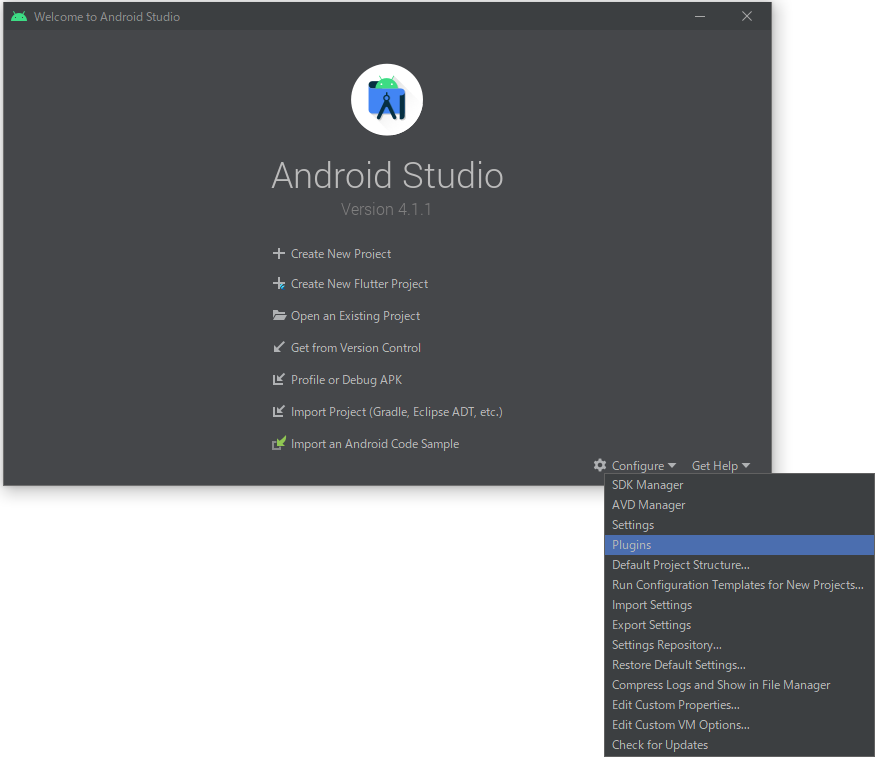Open Run Configuration Templates for New Projects...
Image resolution: width=876 pixels, height=763 pixels.
point(739,585)
